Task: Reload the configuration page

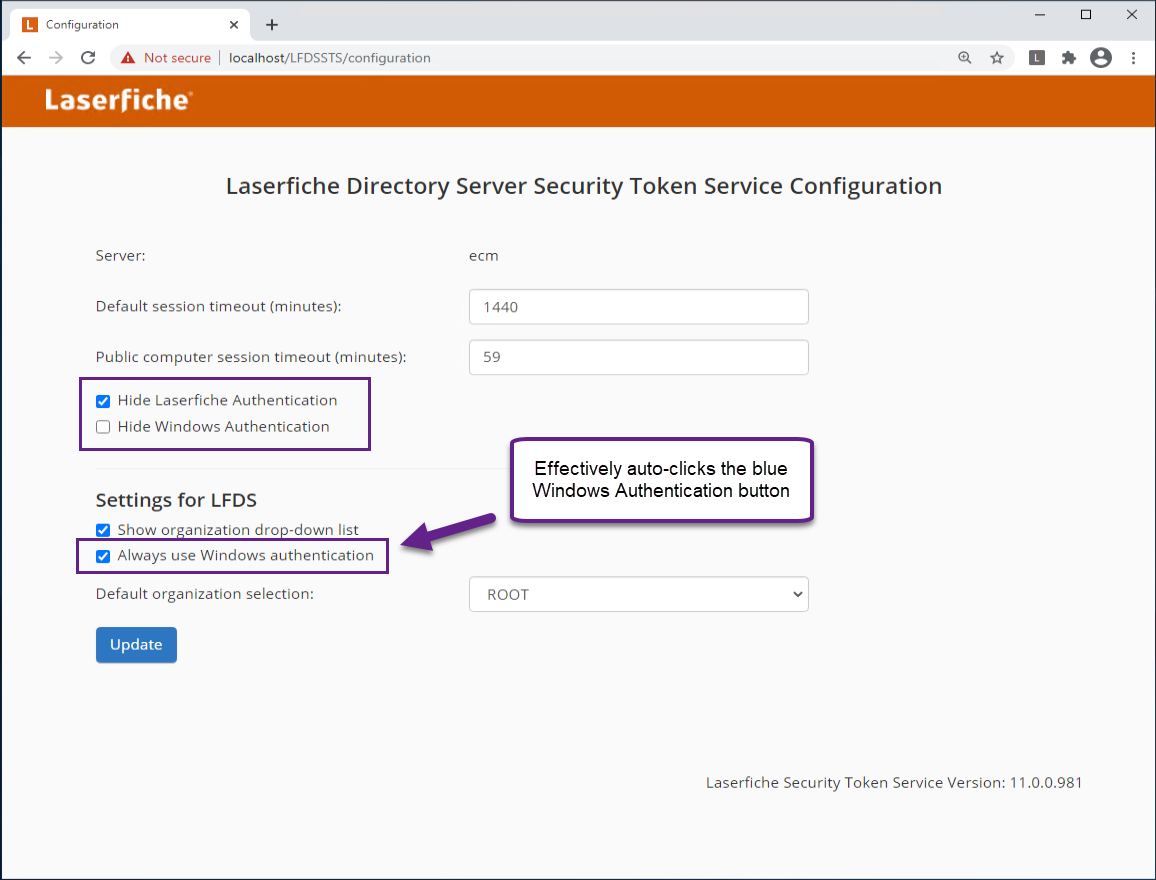Action: 88,57
